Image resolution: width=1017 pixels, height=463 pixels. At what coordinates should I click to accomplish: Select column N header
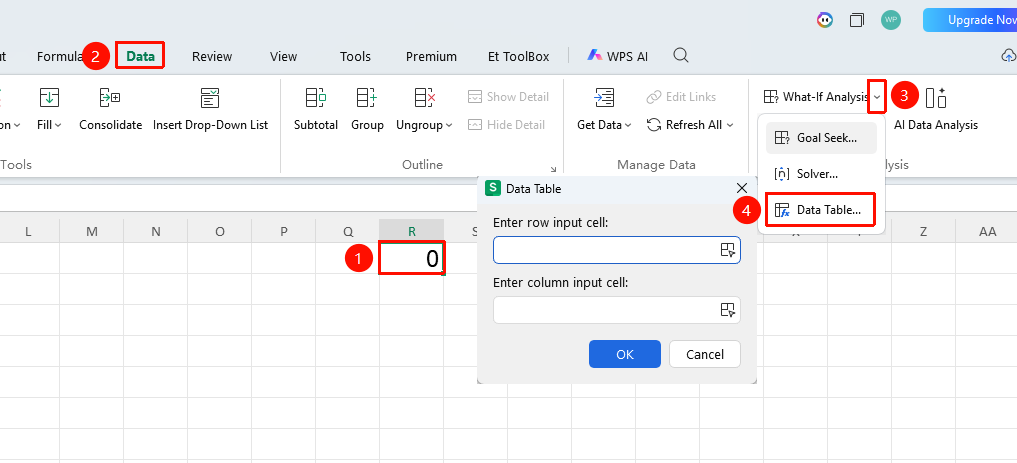pyautogui.click(x=156, y=231)
